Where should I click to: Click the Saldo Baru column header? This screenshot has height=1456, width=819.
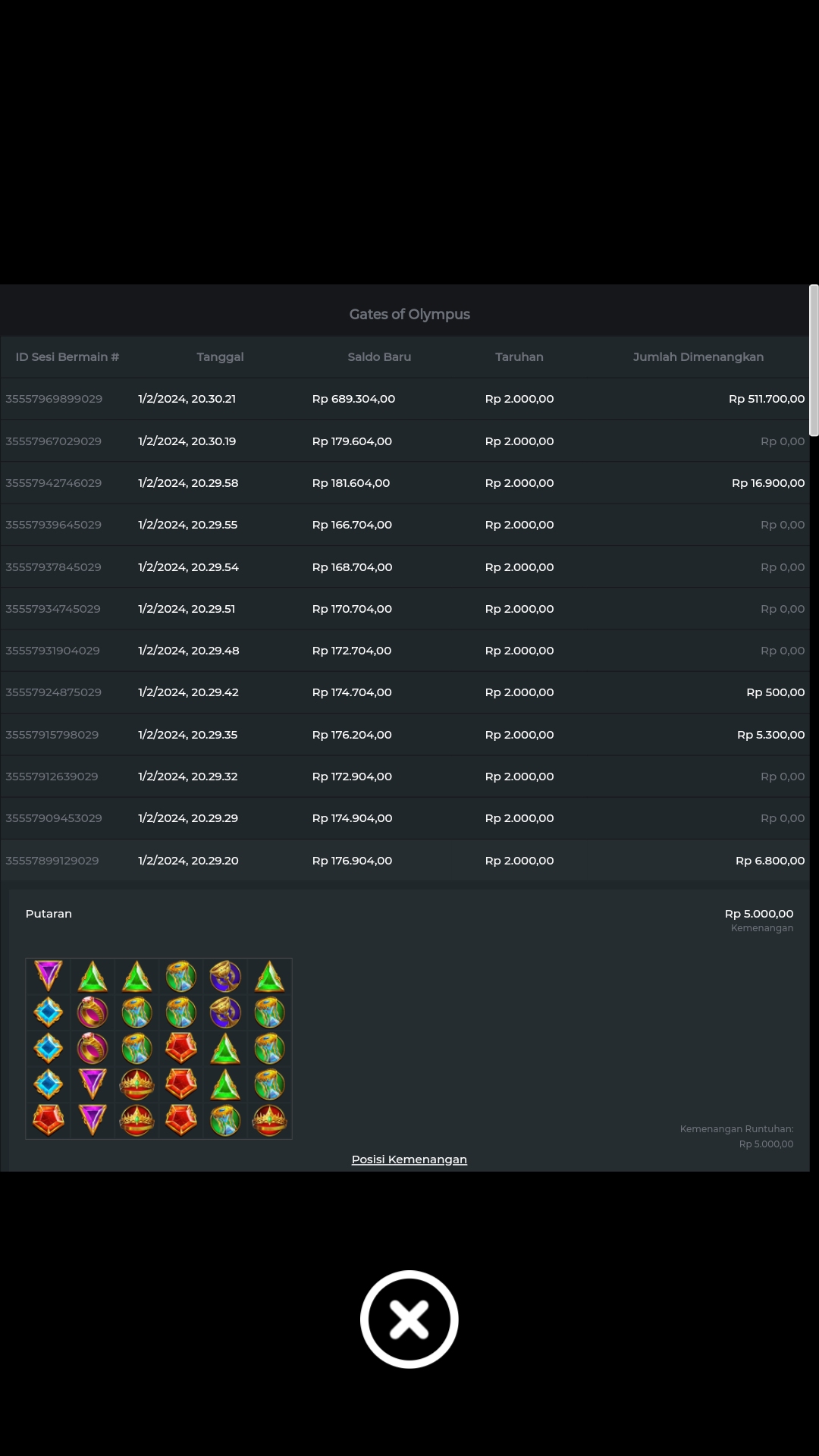click(379, 357)
